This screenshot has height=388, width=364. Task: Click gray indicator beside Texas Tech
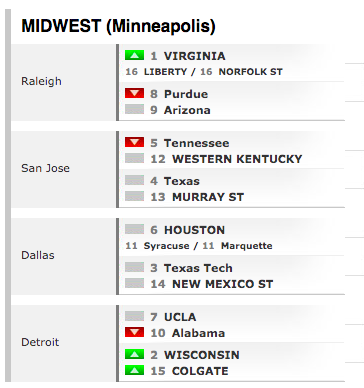point(134,267)
